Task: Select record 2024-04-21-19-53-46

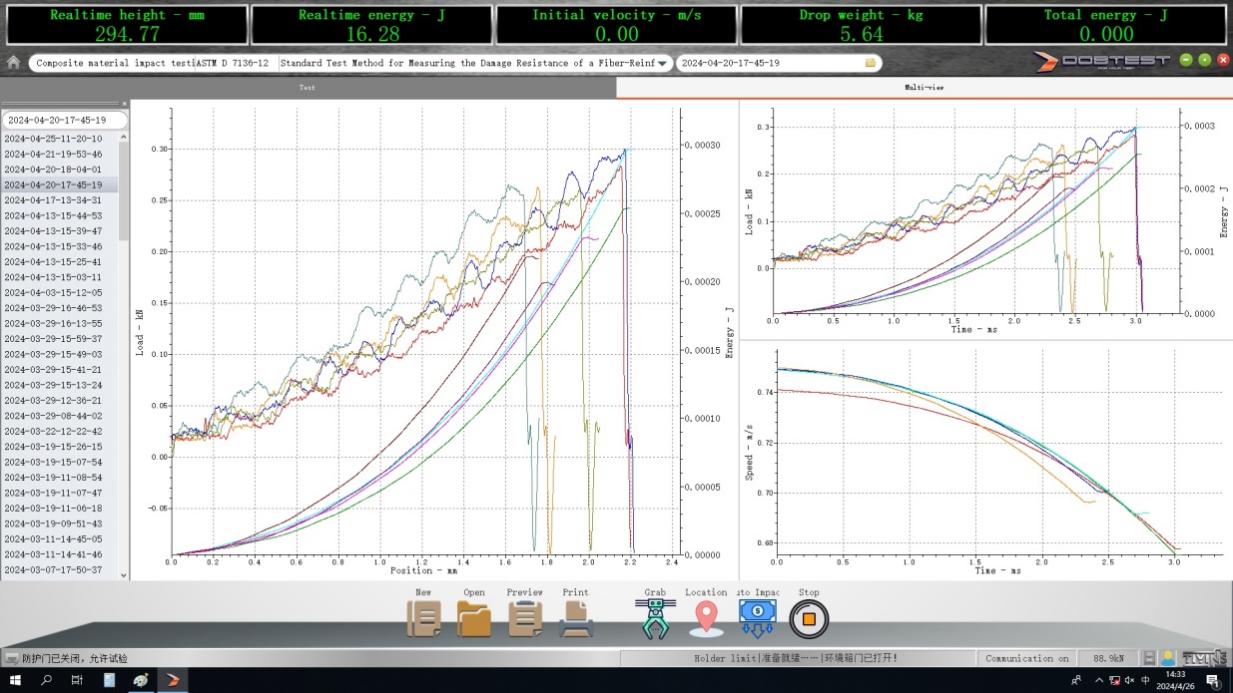Action: (x=60, y=154)
